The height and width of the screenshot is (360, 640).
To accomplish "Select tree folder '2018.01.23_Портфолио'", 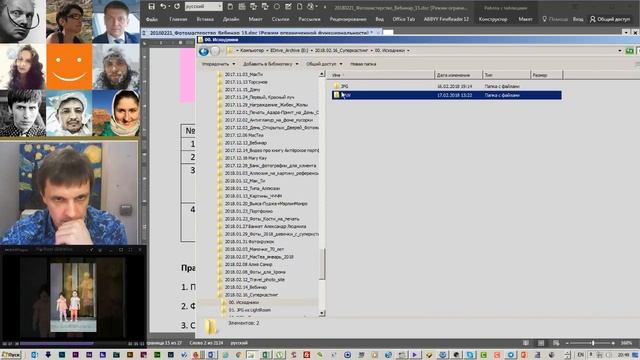I will 248,211.
